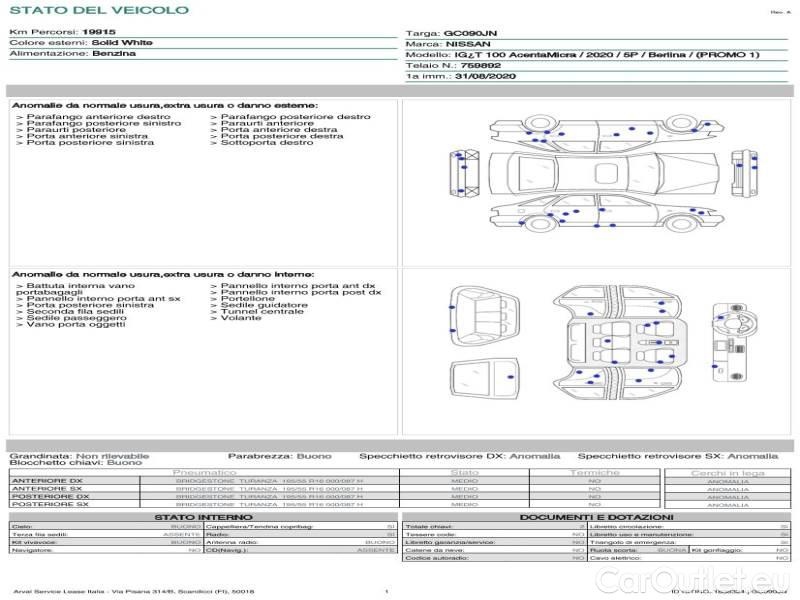Click the steering wheel dashboard diagram
The height and width of the screenshot is (600, 800).
point(734,342)
